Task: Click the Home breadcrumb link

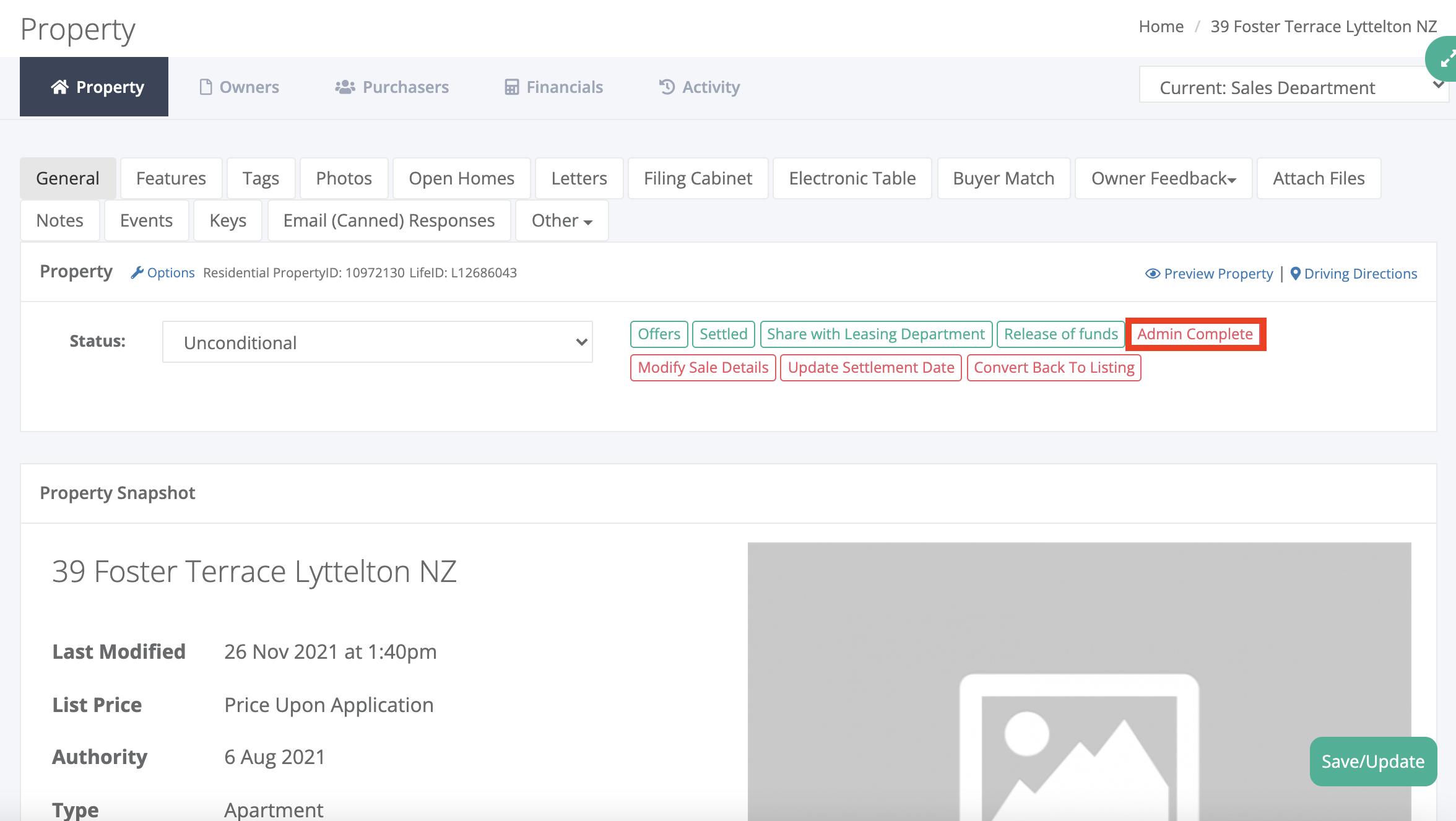Action: [x=1161, y=27]
